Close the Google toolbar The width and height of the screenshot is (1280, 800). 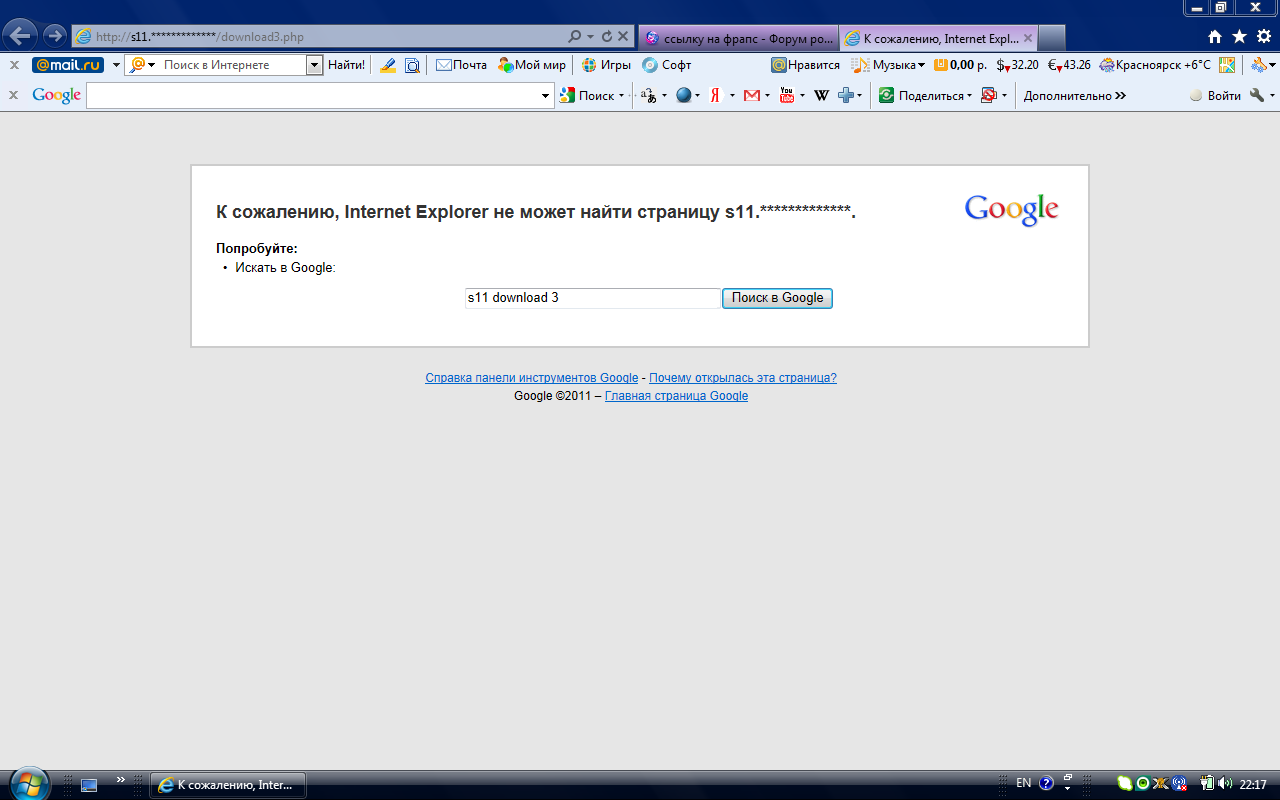[x=14, y=95]
